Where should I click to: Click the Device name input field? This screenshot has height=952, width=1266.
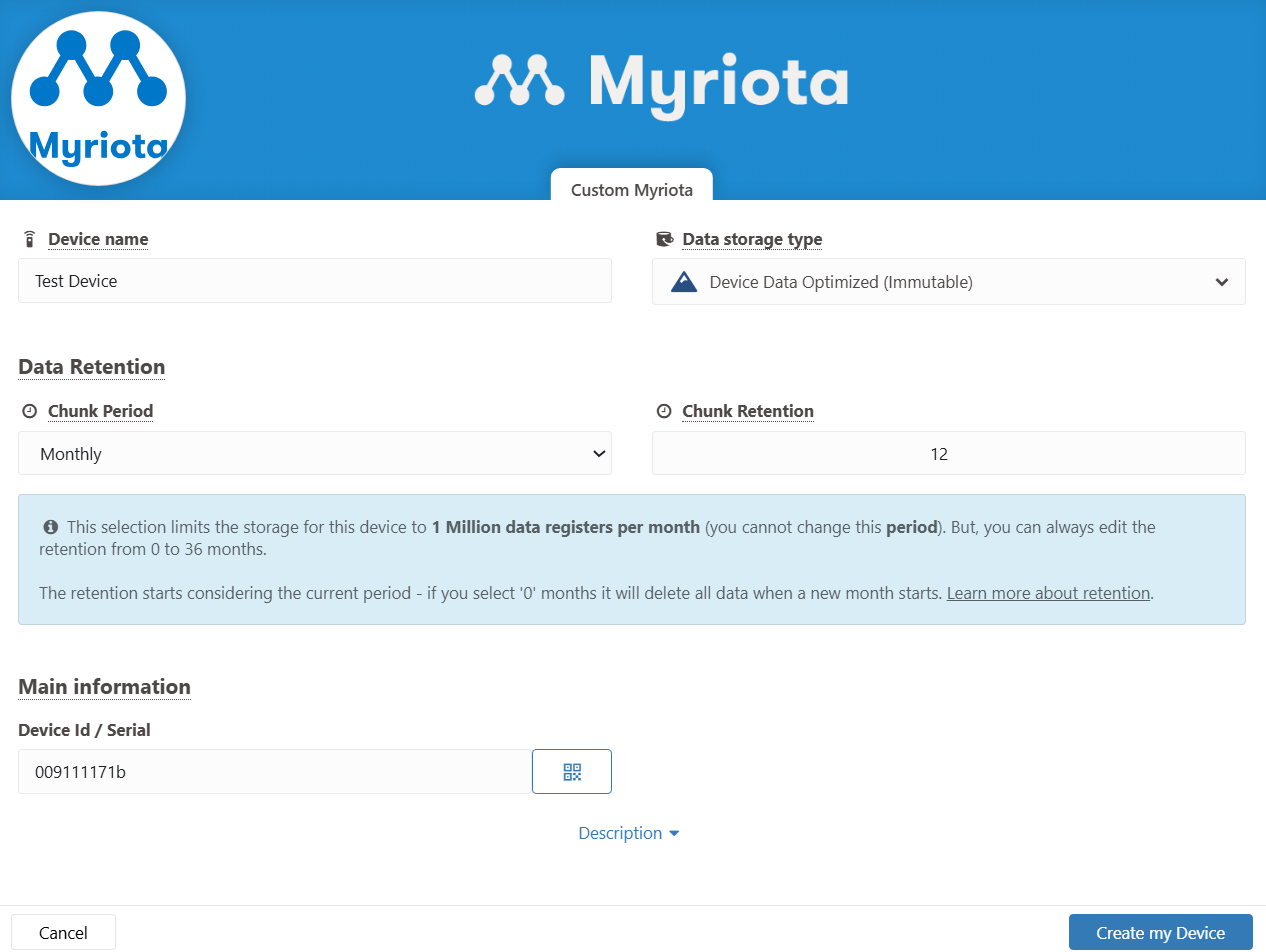(315, 281)
